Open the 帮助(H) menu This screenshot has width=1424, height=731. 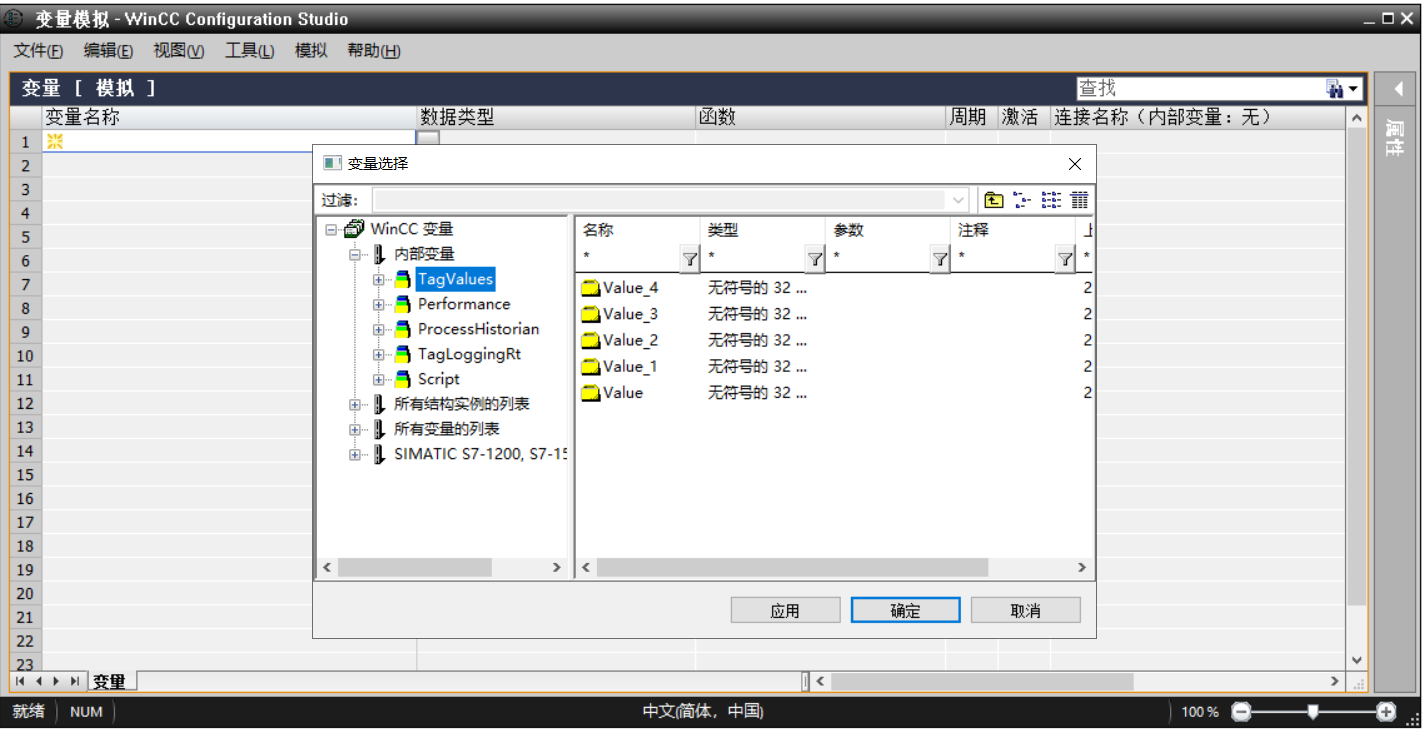[x=374, y=51]
